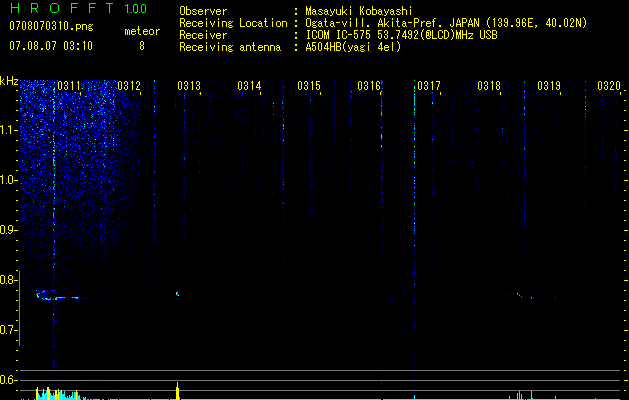This screenshot has width=629, height=400.
Task: Click the meteor count value 8
Action: [x=142, y=46]
